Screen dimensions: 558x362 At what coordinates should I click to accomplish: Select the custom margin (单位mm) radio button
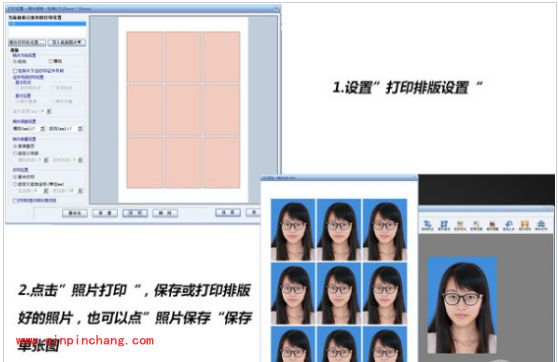[x=15, y=184]
